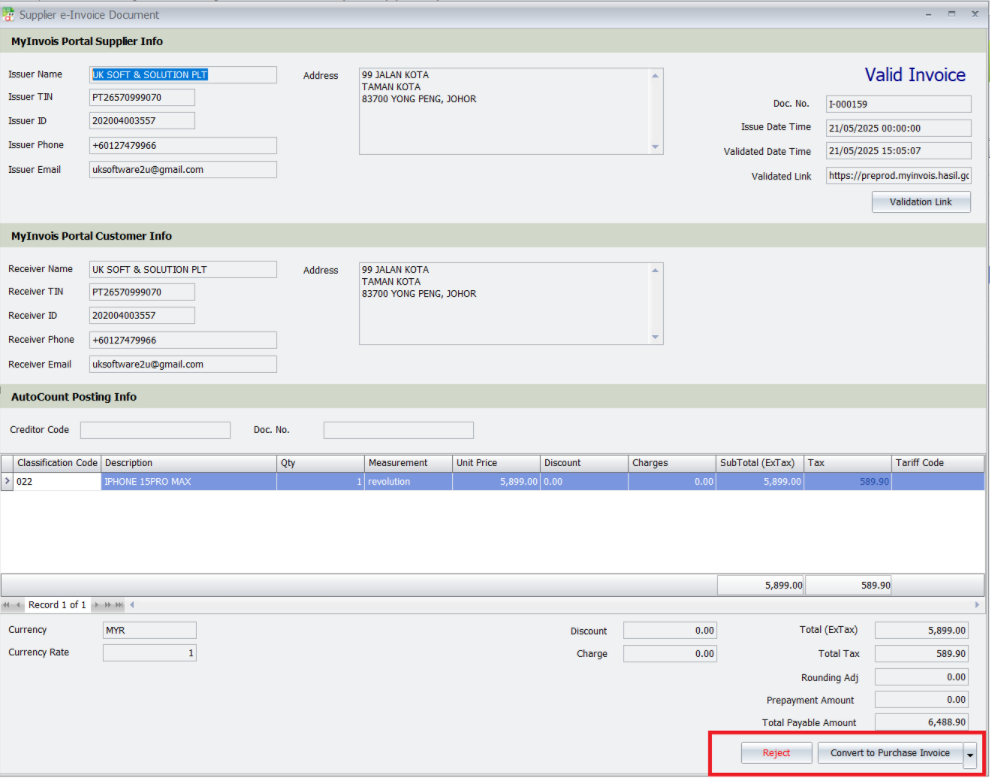Click the SubTotal (ExTax) column header
The image size is (990, 778).
760,463
